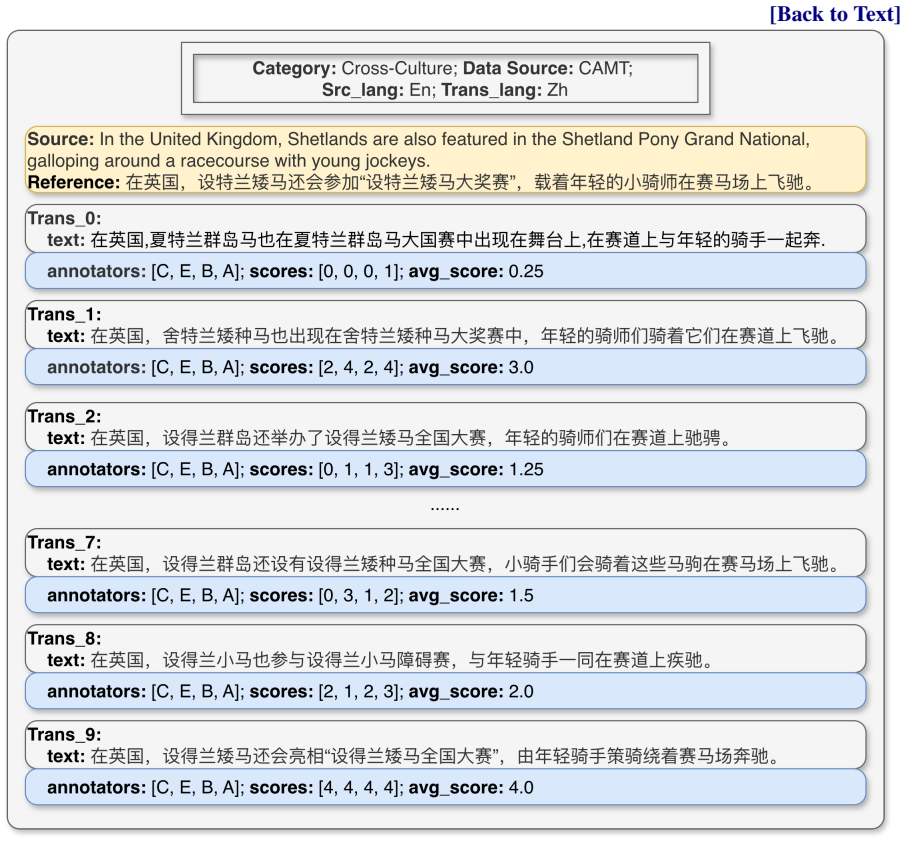Screen dimensions: 906x841
Task: Open the Back to Text link
Action: click(835, 14)
